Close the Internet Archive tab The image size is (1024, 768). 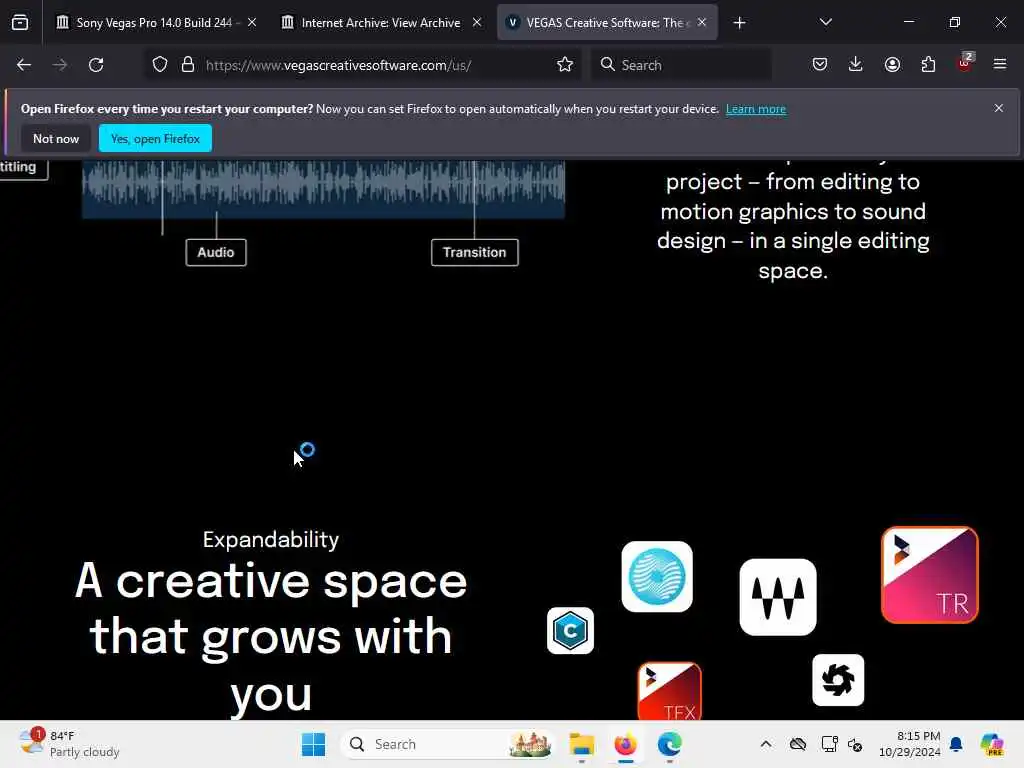(477, 22)
